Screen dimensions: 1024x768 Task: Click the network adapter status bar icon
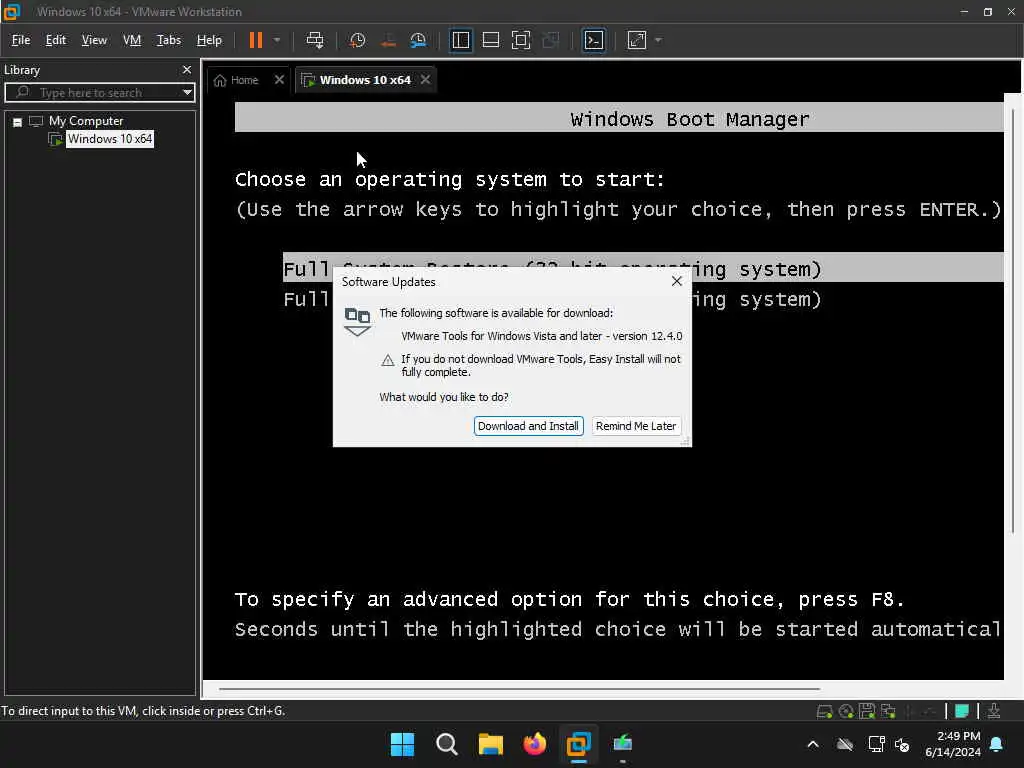[x=888, y=711]
